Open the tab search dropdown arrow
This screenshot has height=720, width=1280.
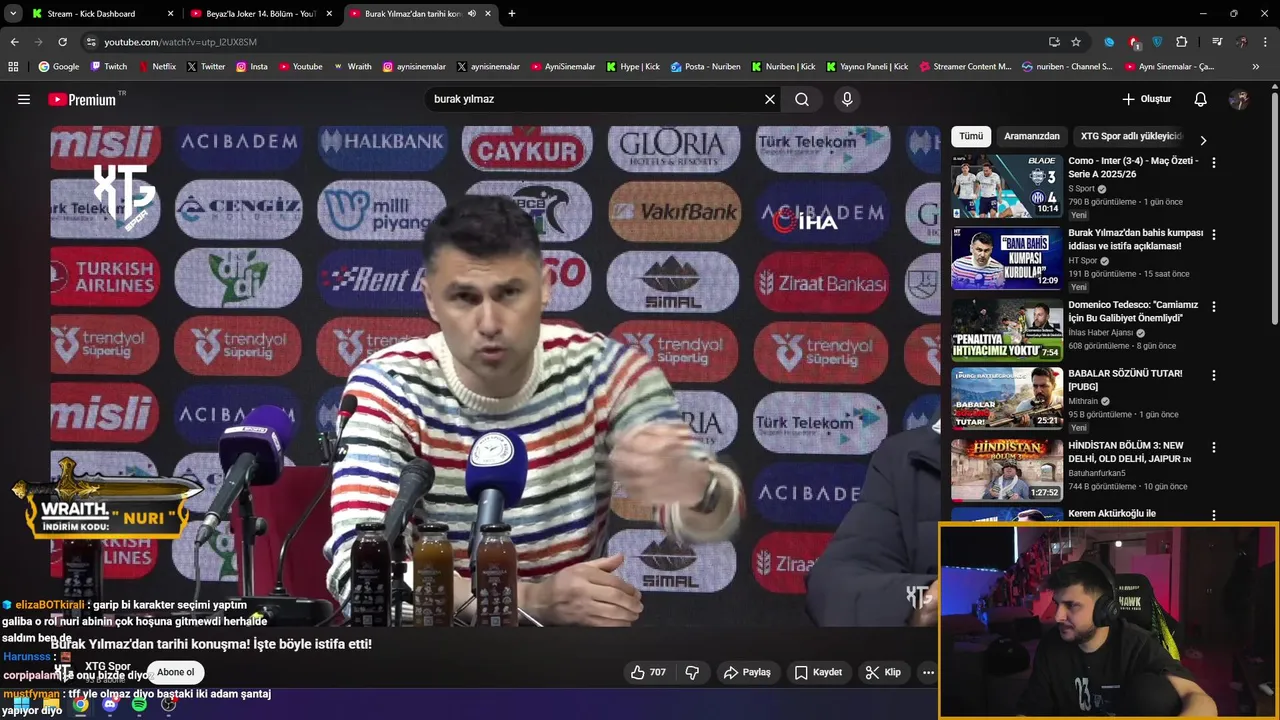click(12, 14)
